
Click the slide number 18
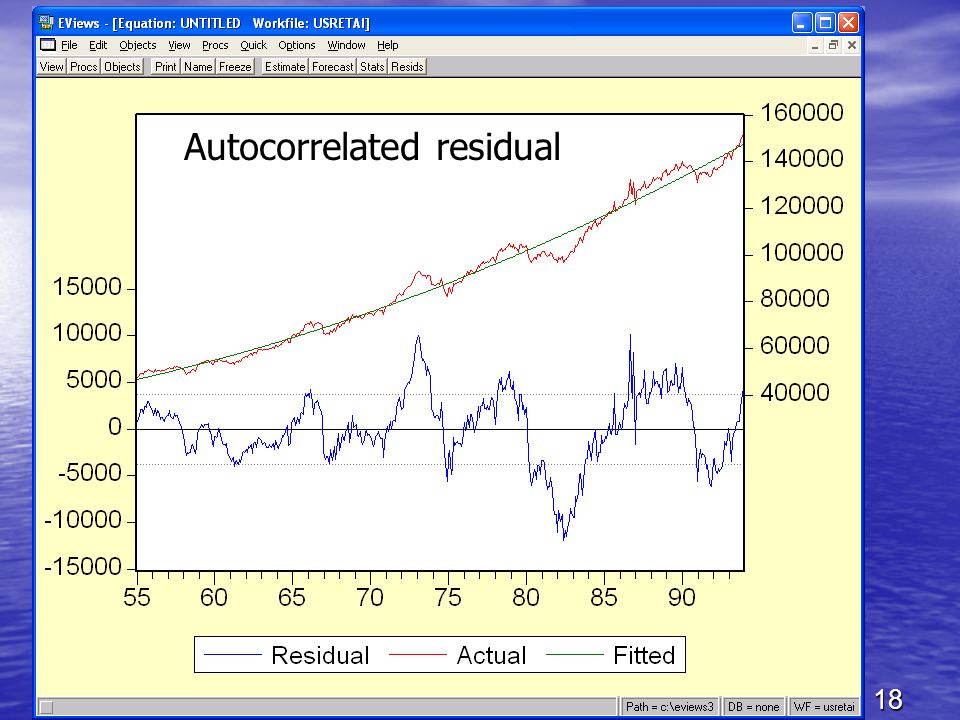tap(888, 699)
